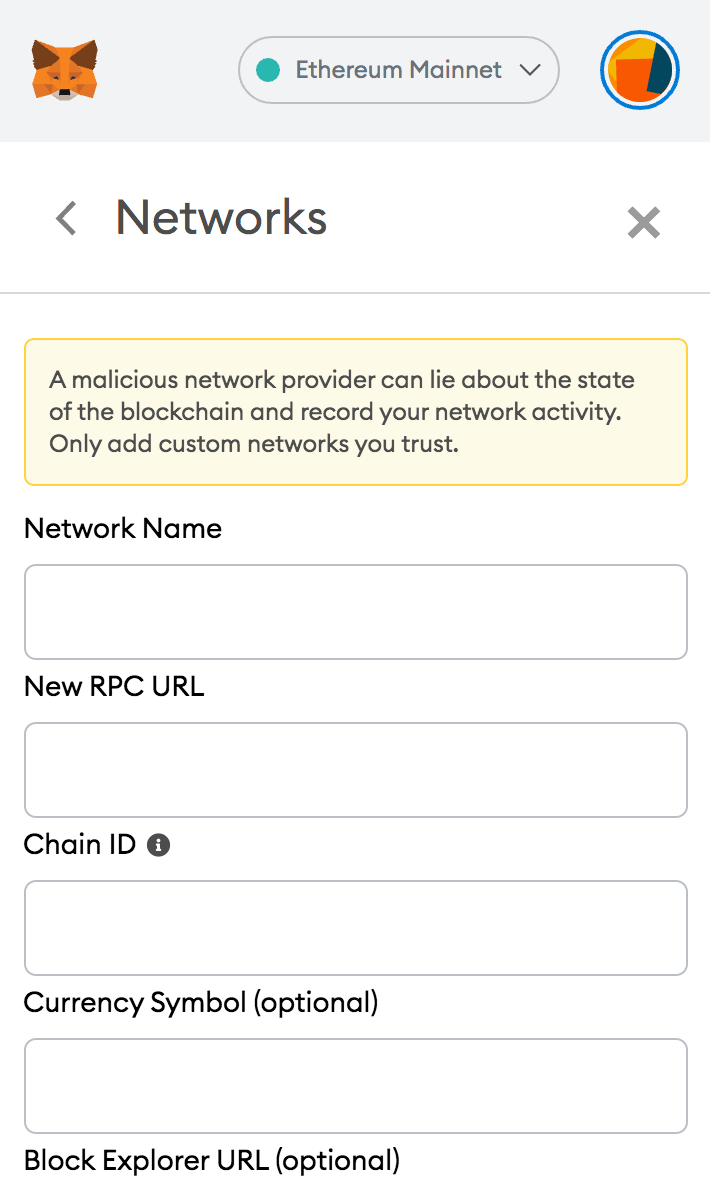Close the Networks settings page
Viewport: 710px width, 1194px height.
643,222
